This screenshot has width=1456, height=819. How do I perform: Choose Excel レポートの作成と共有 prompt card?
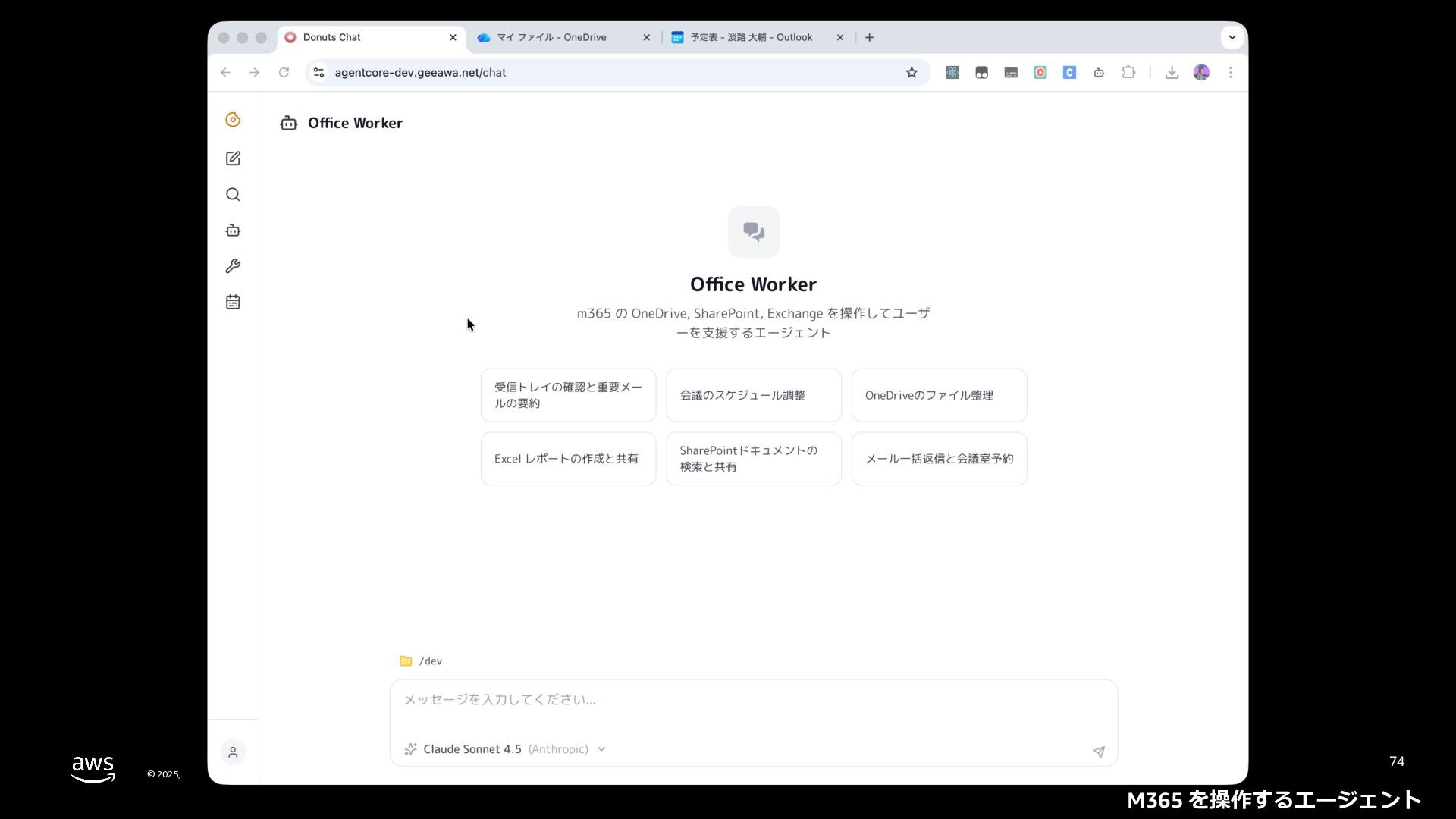567,459
